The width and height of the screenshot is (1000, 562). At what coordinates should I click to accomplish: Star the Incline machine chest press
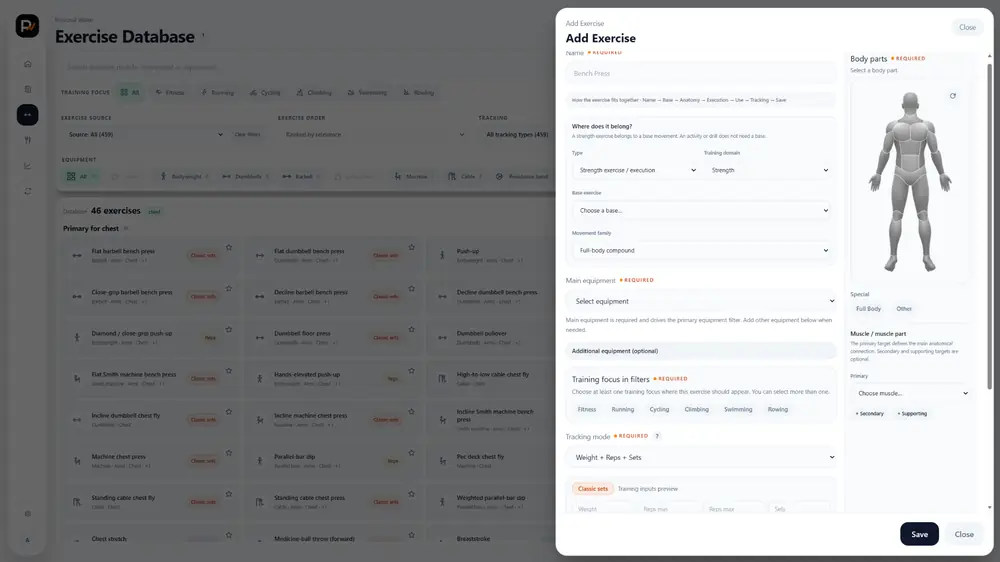point(411,411)
